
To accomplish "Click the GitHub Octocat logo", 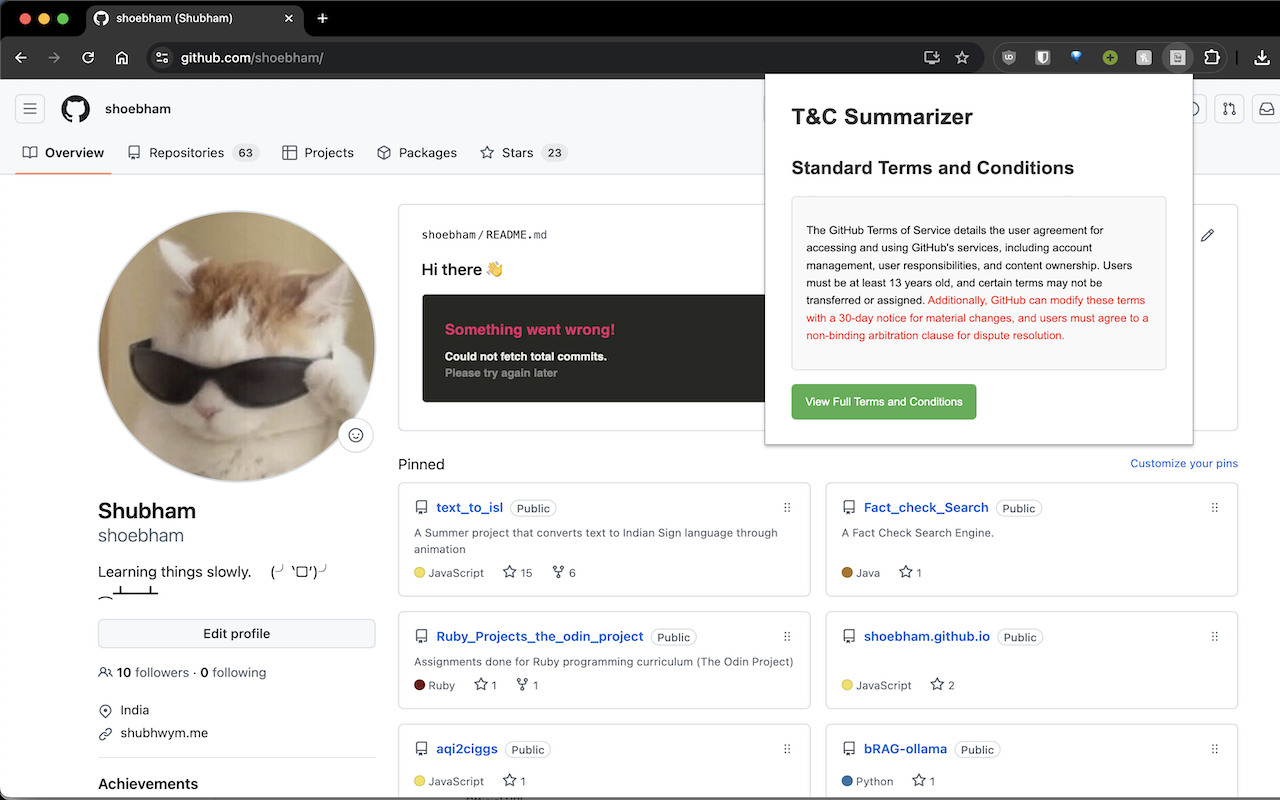I will pyautogui.click(x=76, y=109).
